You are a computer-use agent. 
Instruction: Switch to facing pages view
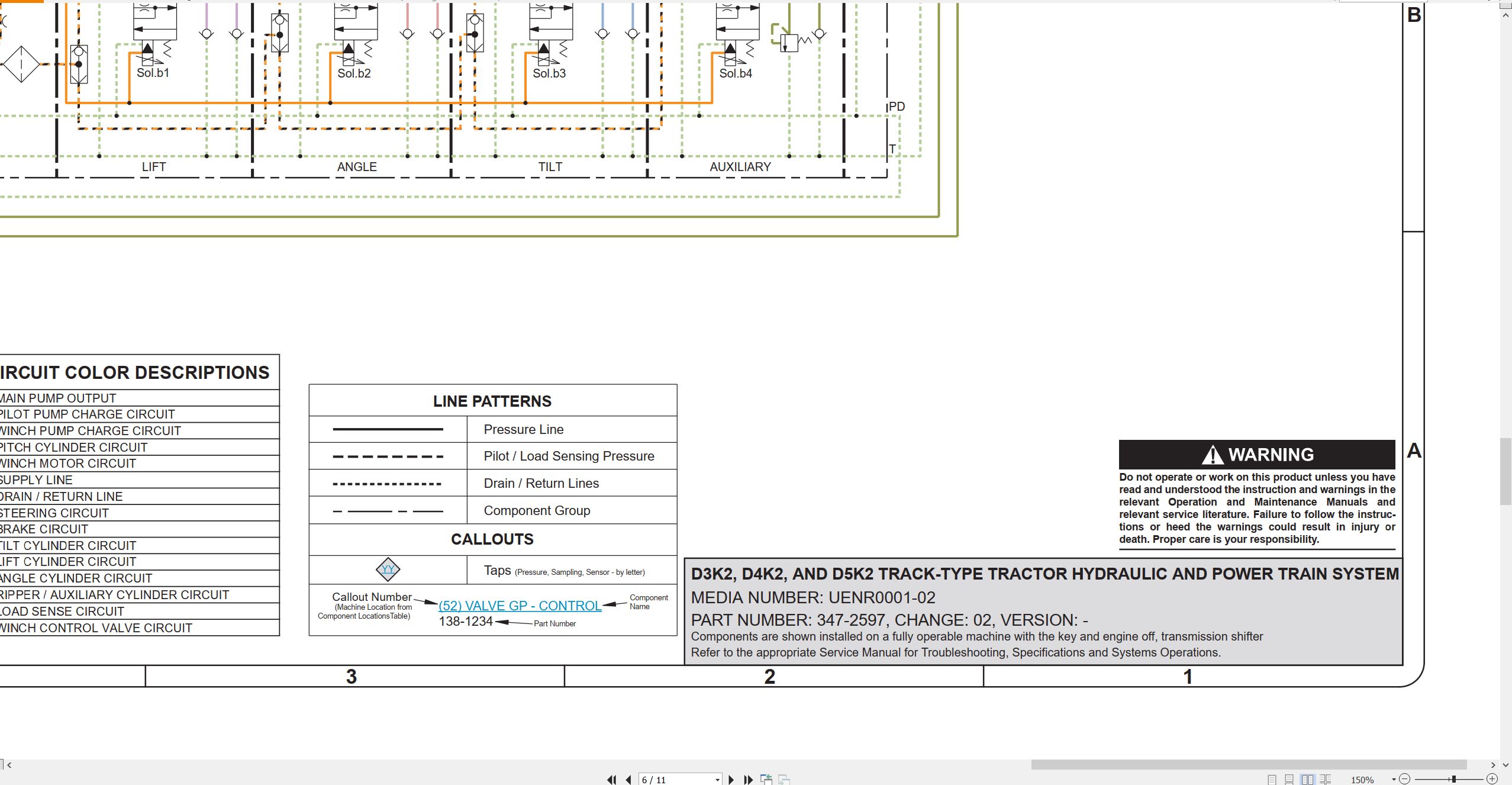[x=1307, y=780]
